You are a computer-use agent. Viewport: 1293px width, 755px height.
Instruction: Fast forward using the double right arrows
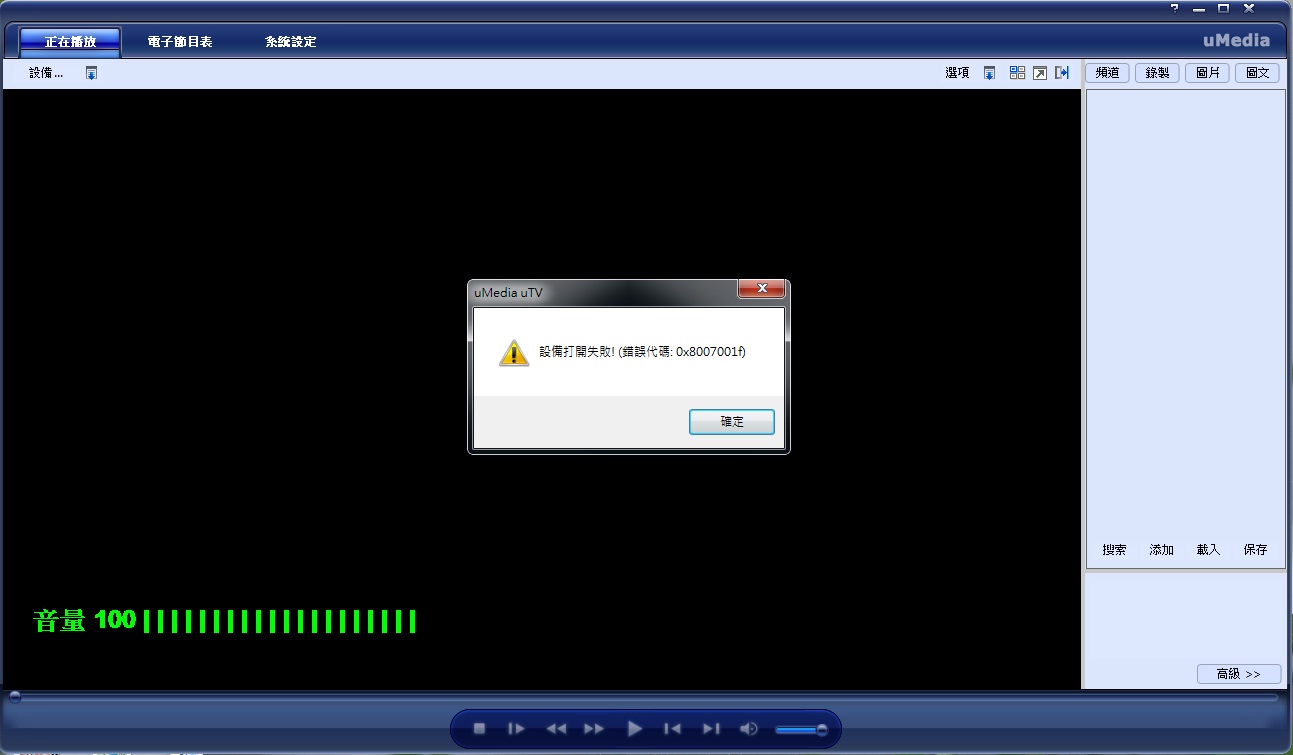coord(594,729)
